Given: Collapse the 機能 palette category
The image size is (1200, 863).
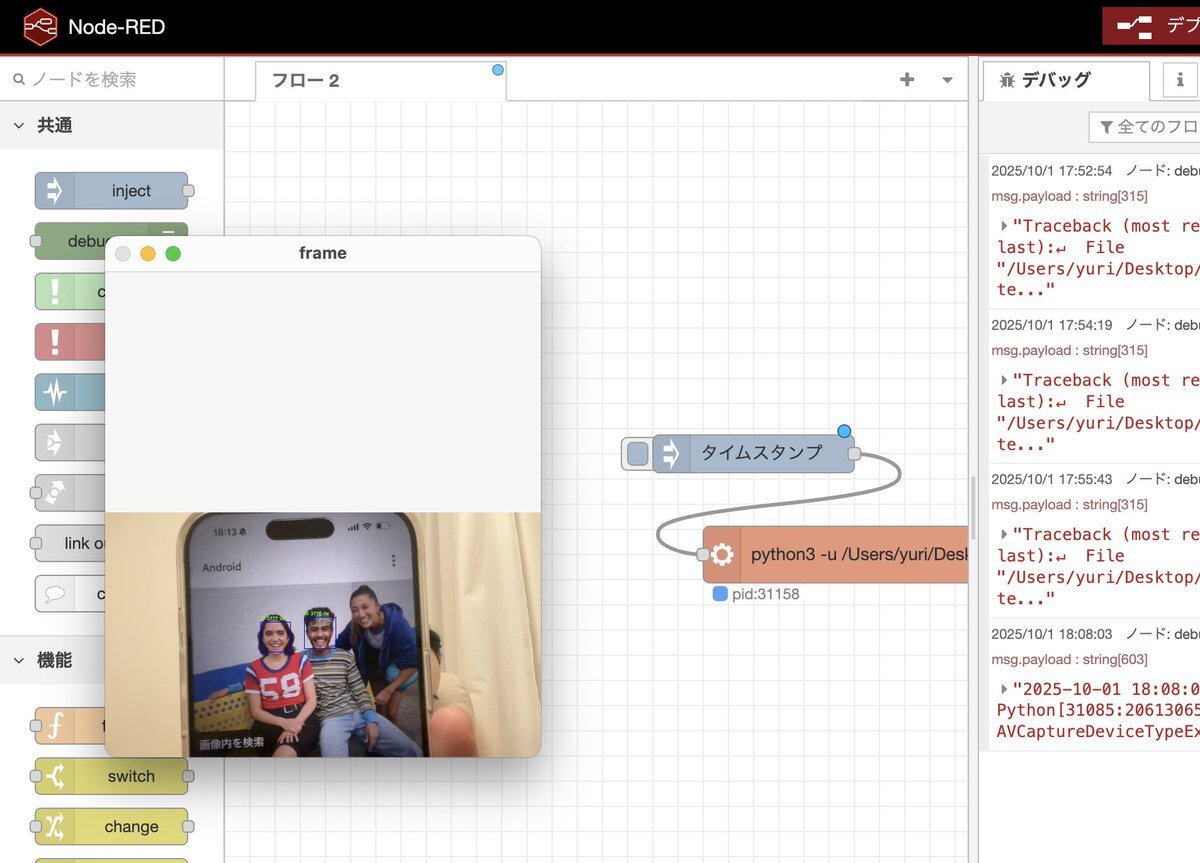Looking at the screenshot, I should coord(19,660).
